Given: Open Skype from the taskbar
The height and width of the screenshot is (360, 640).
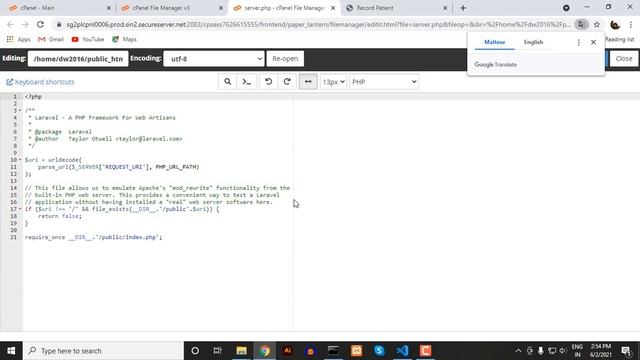Looking at the screenshot, I should 379,351.
